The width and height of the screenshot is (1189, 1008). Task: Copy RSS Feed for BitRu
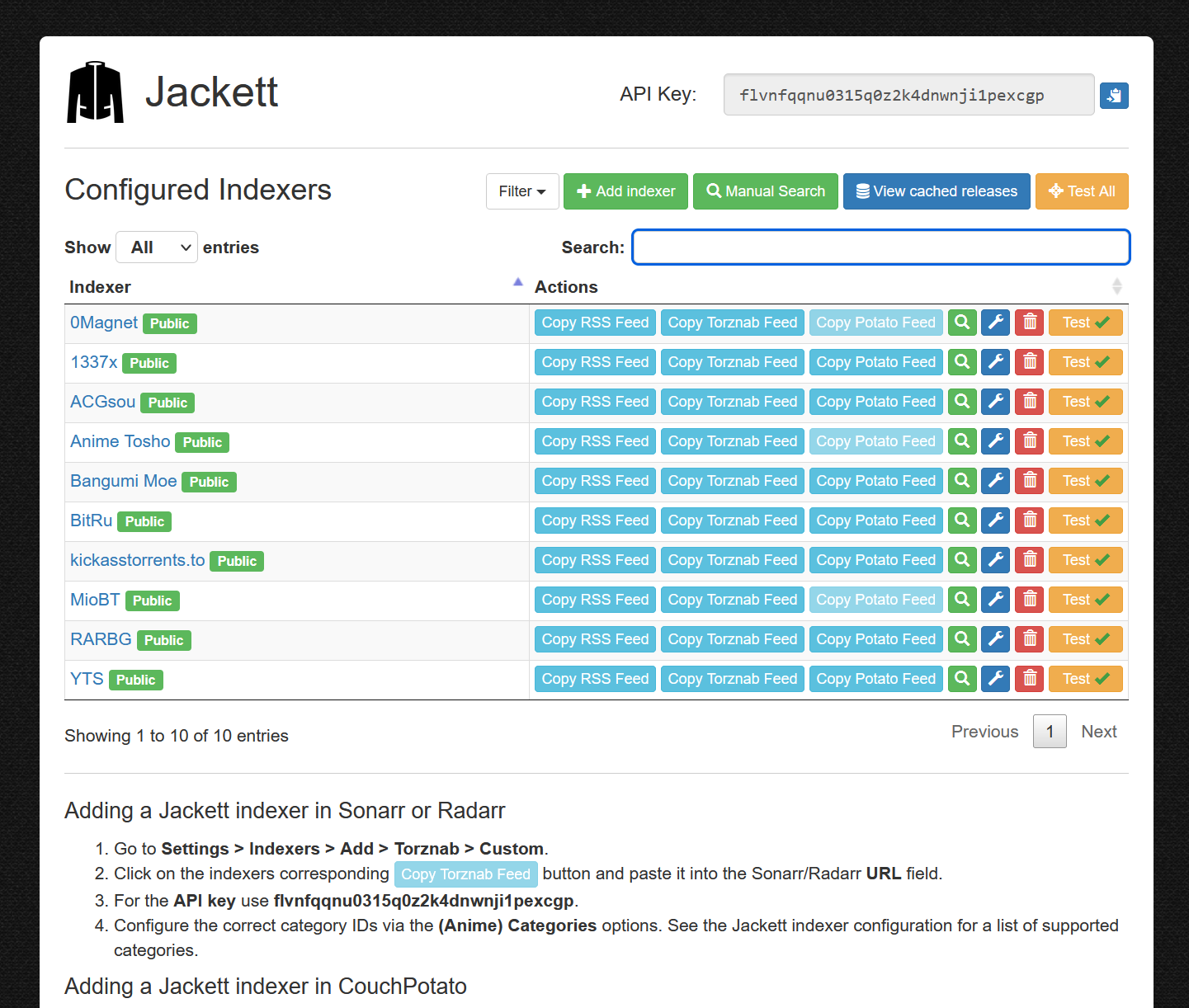click(x=595, y=520)
